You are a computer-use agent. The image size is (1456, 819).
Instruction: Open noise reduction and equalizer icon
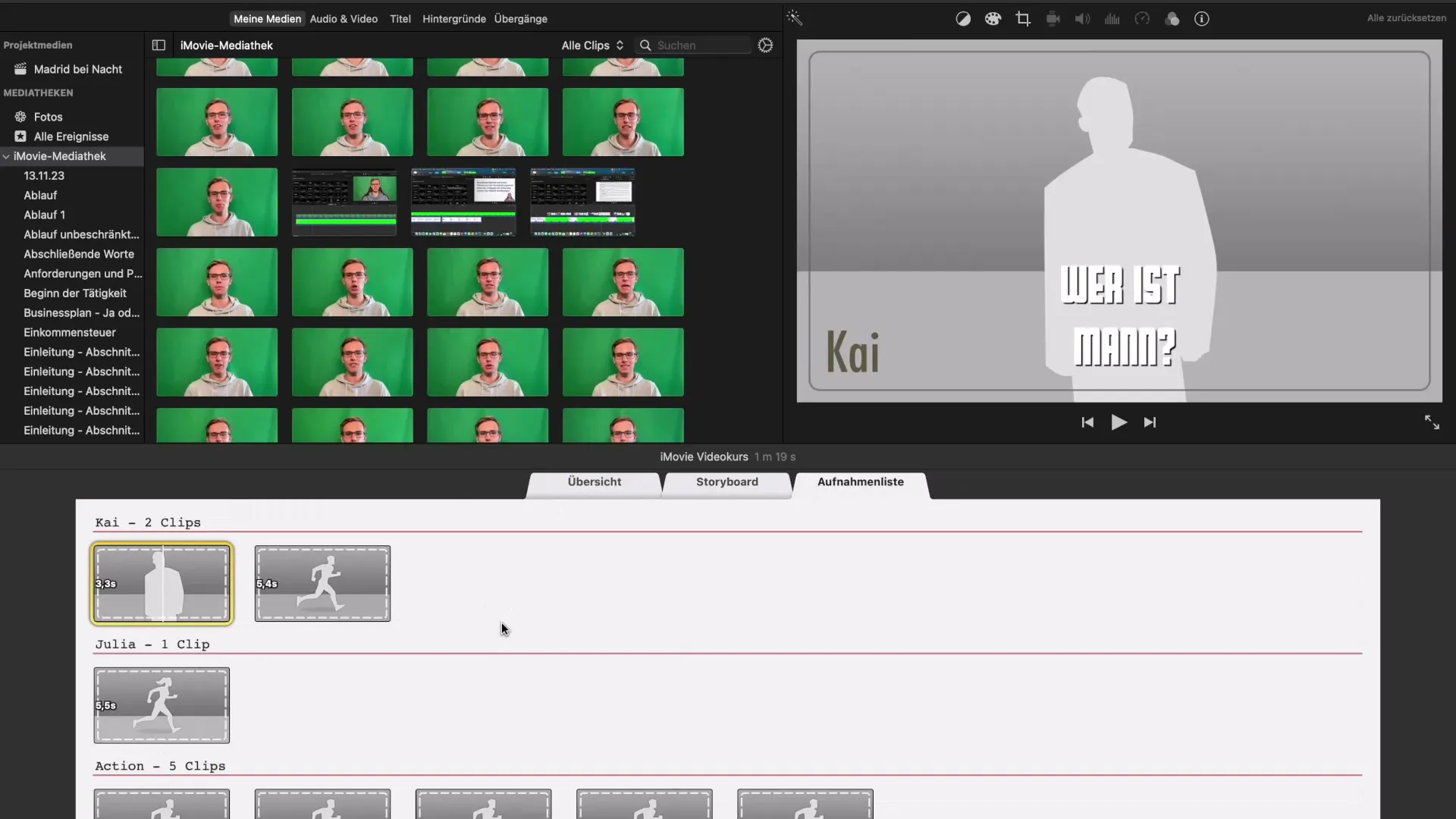(1112, 19)
